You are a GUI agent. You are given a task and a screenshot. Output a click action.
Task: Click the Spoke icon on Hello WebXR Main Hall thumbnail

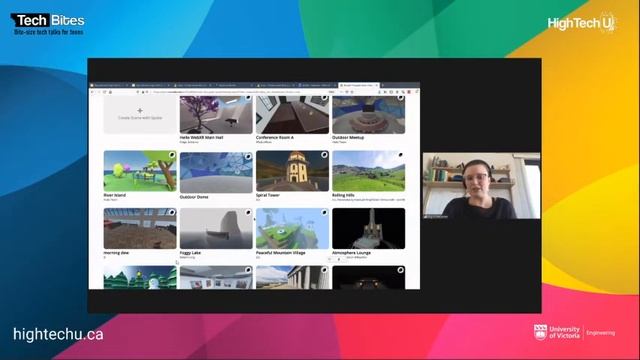(x=248, y=98)
